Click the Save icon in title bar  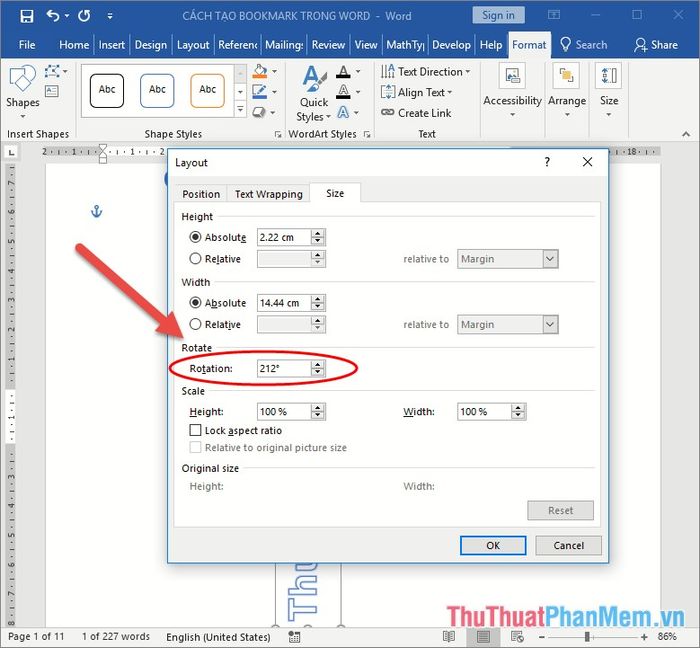point(27,16)
